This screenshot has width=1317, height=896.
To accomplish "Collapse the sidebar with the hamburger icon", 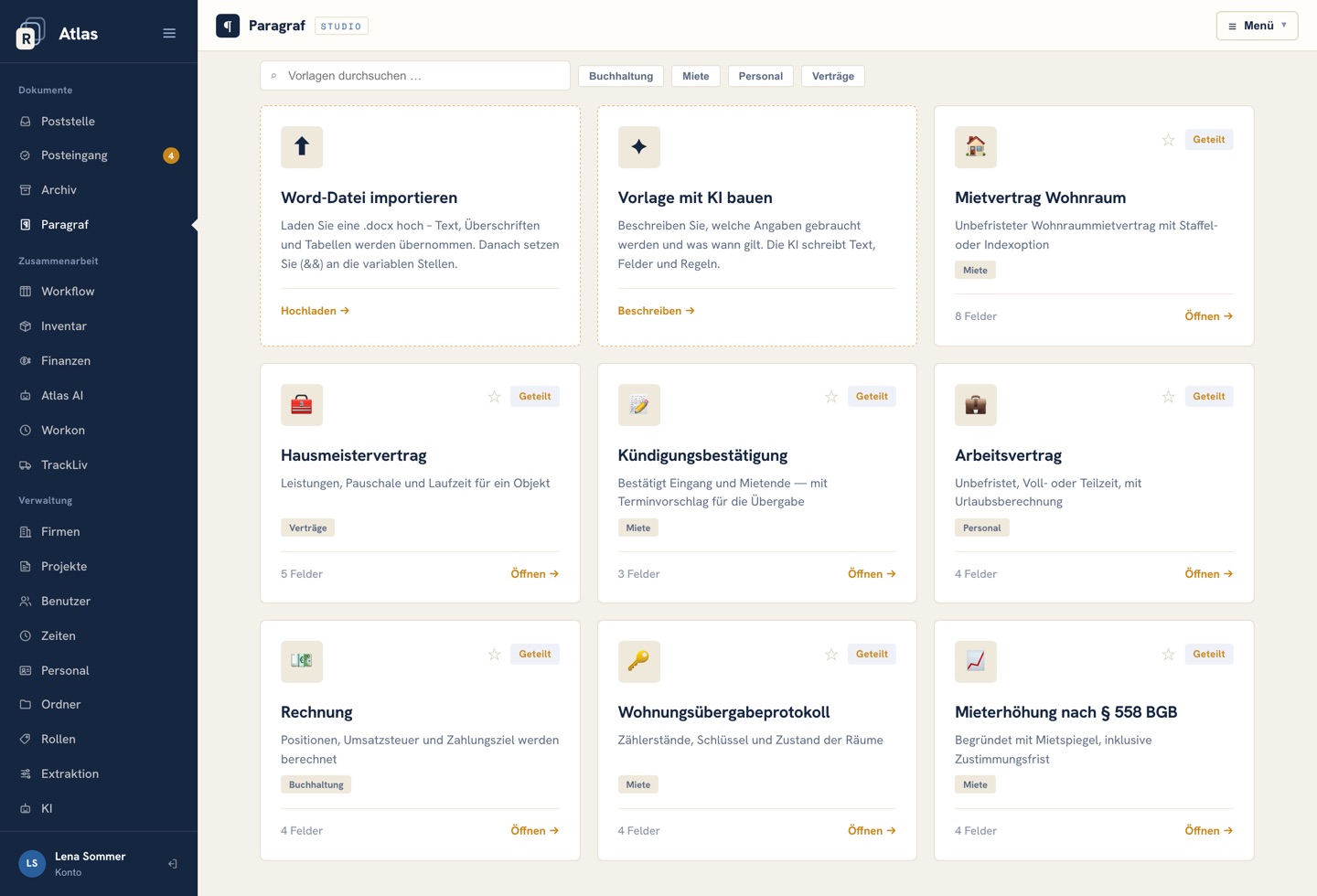I will coord(169,33).
